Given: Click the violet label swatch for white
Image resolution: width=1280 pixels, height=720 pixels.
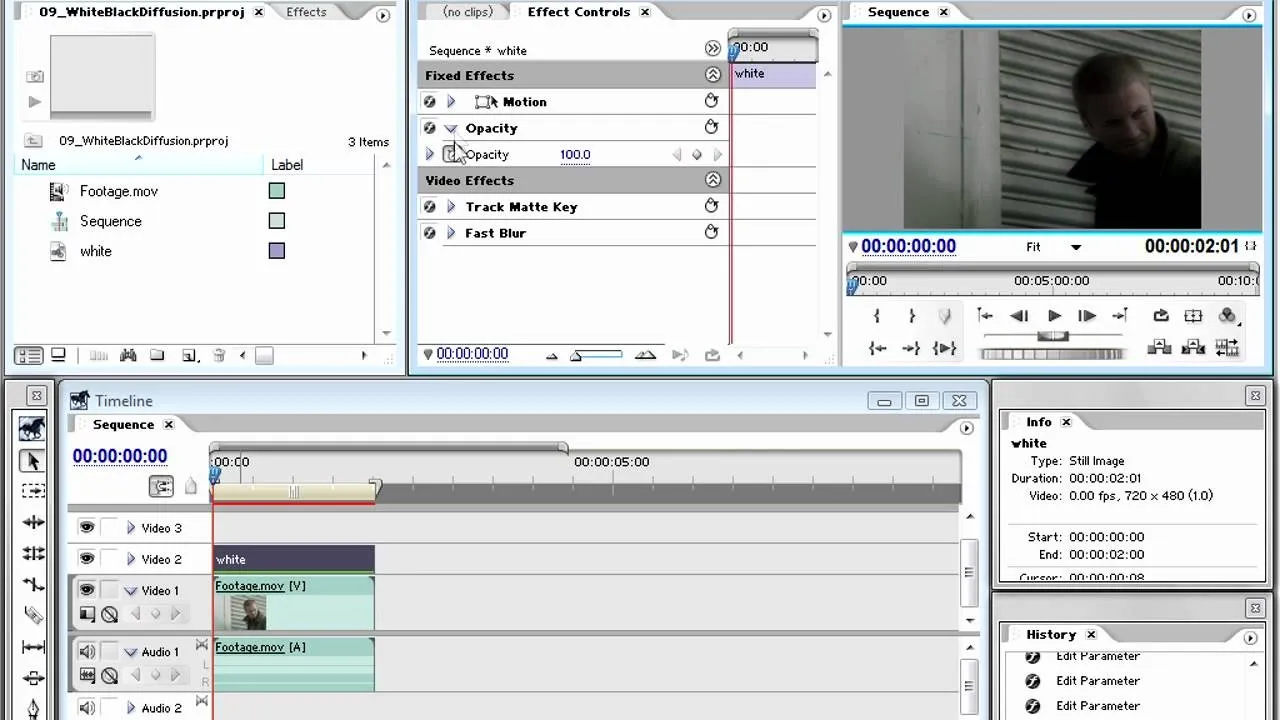Looking at the screenshot, I should pos(277,251).
